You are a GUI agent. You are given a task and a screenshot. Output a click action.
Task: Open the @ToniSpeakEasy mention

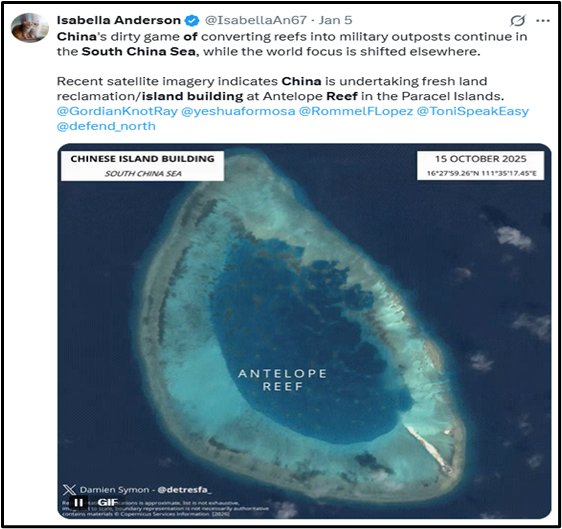point(473,111)
